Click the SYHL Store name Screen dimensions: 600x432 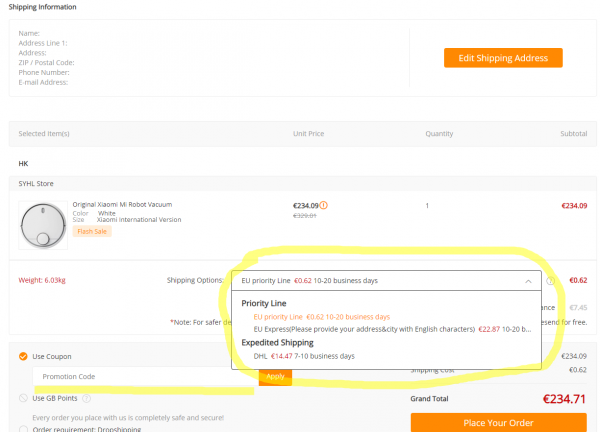pyautogui.click(x=38, y=183)
